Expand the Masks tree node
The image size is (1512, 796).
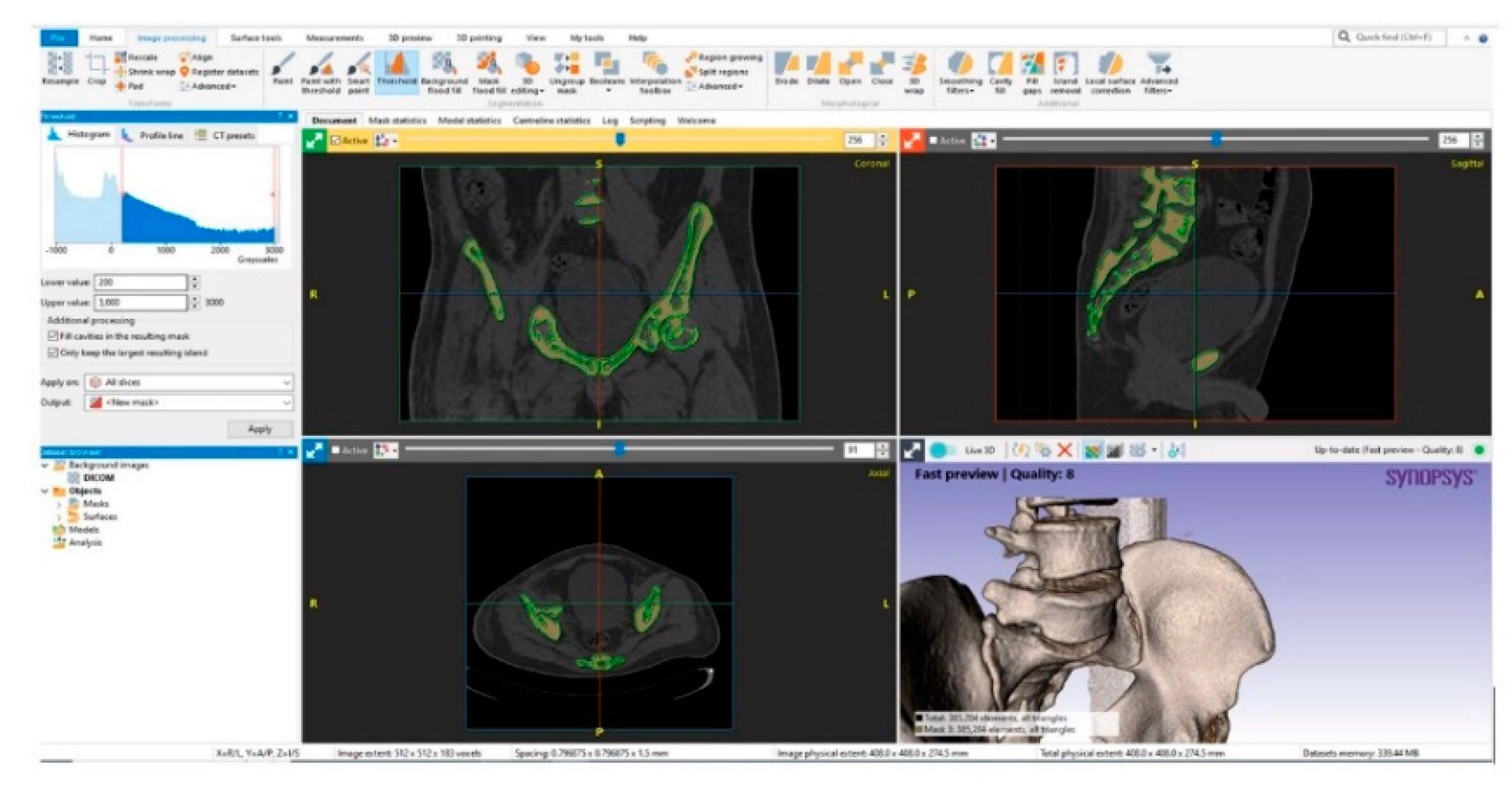click(60, 504)
